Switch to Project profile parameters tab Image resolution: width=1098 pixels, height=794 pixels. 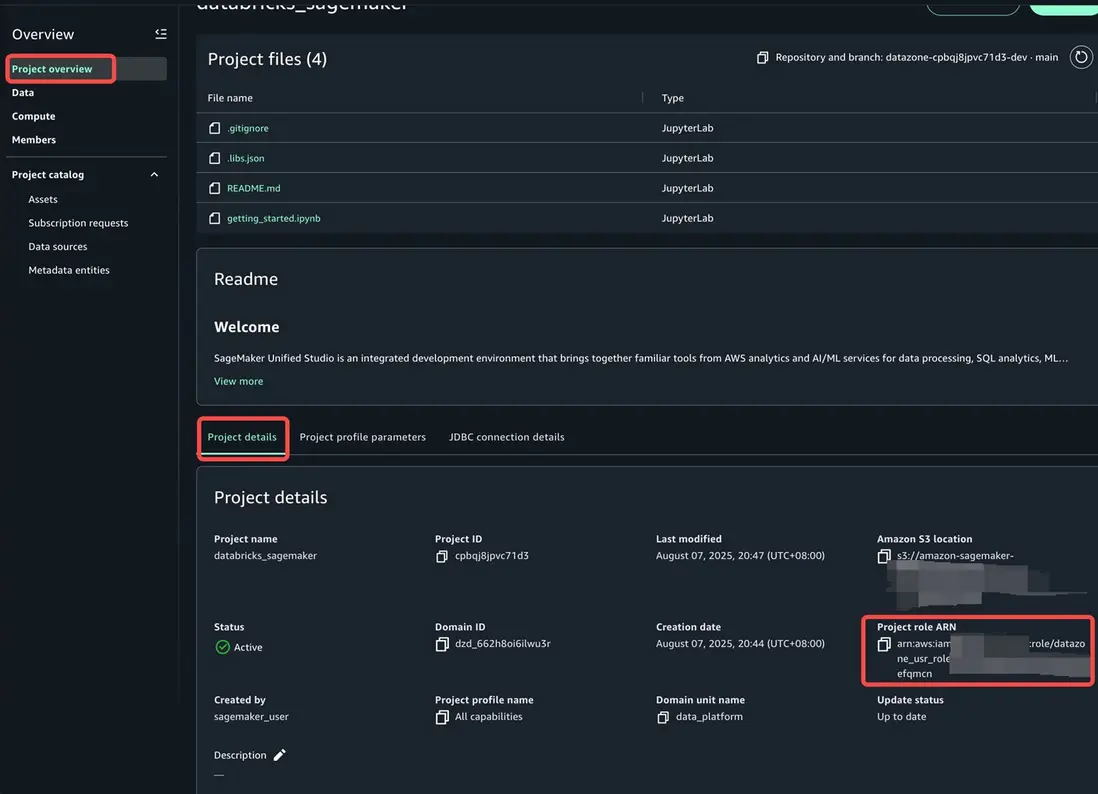[x=362, y=437]
